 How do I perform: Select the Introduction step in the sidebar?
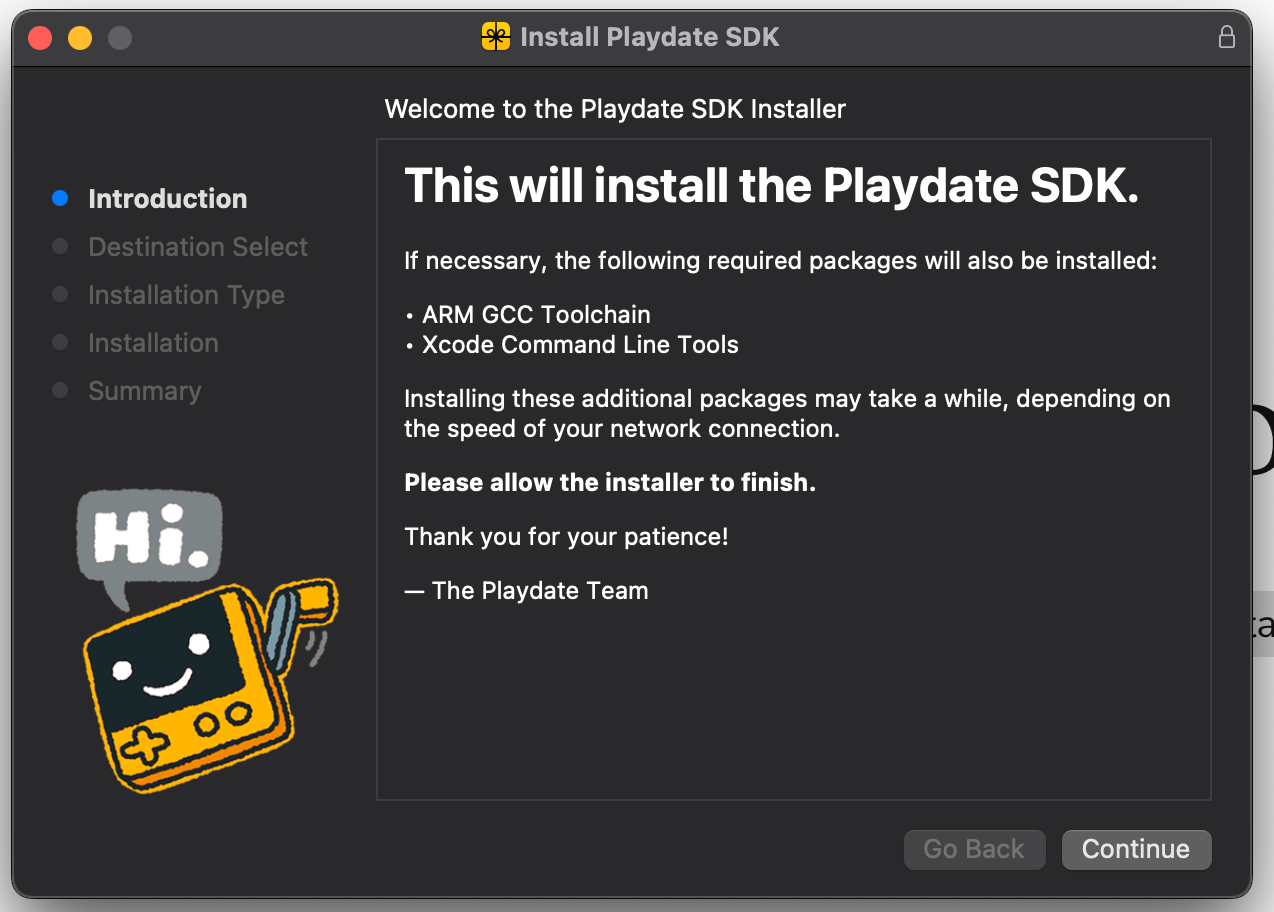point(167,198)
